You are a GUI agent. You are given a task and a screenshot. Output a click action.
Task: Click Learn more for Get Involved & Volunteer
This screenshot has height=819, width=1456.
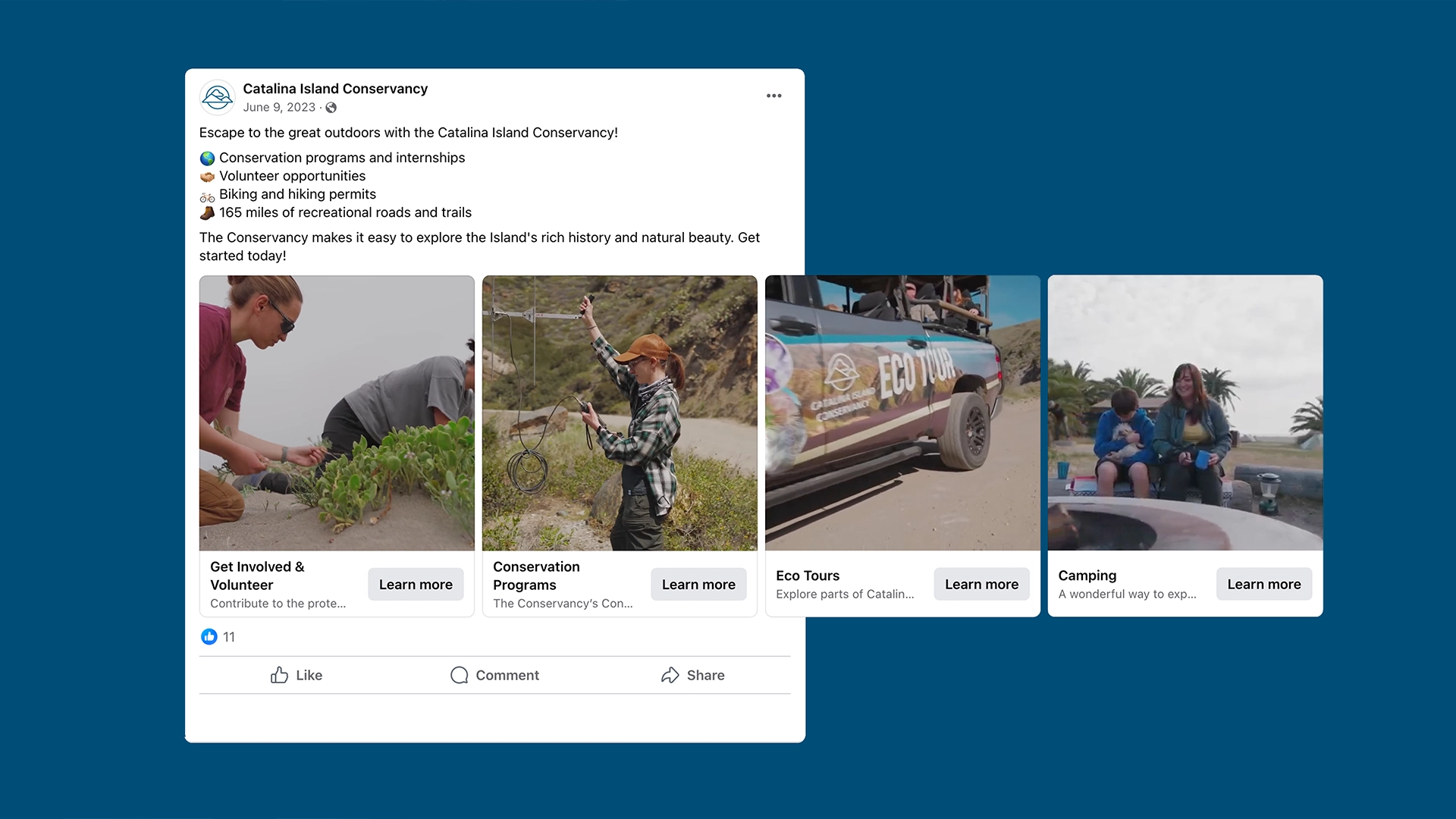click(416, 584)
